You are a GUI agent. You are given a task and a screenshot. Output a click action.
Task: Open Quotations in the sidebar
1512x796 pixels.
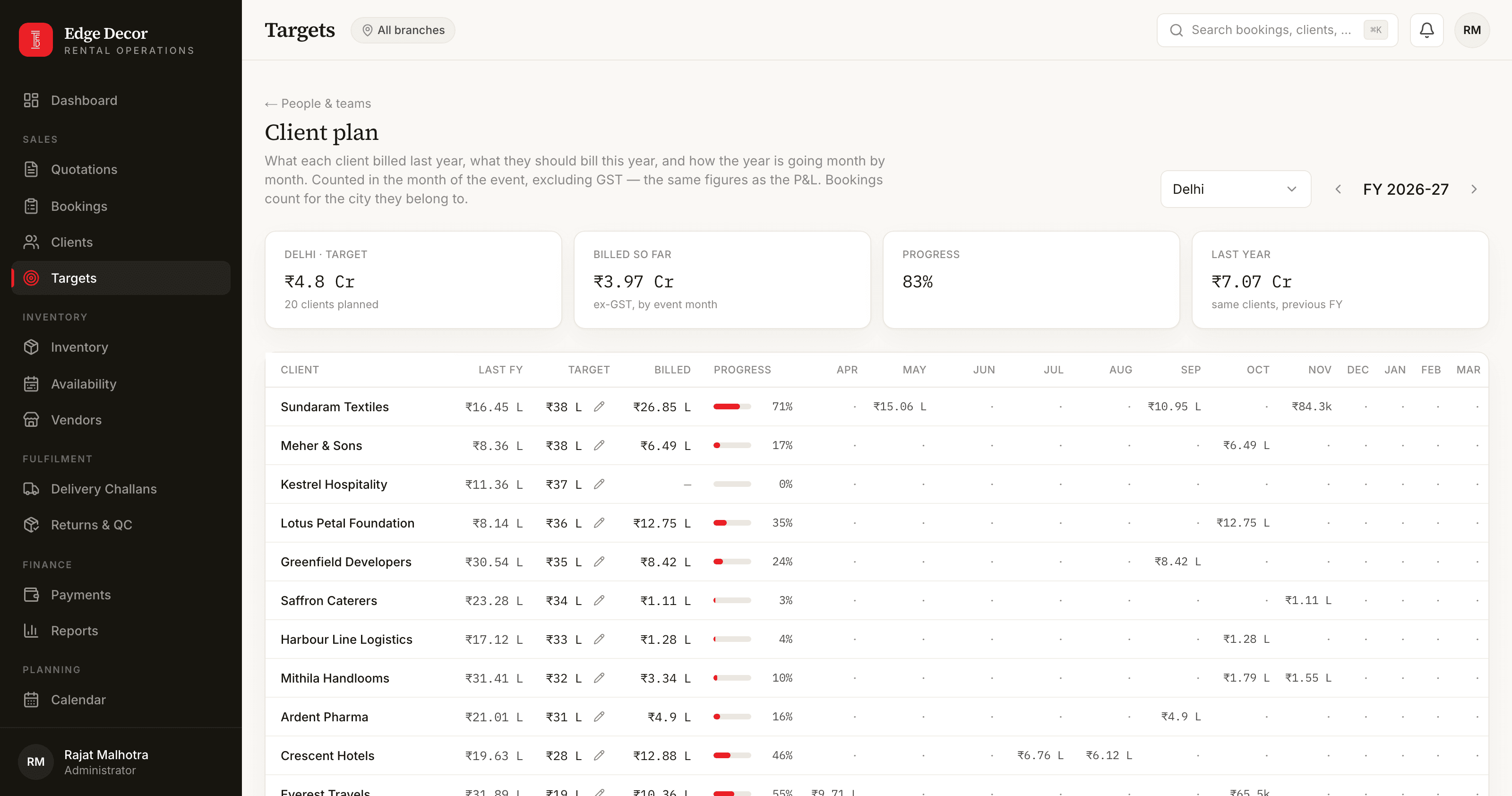point(120,170)
